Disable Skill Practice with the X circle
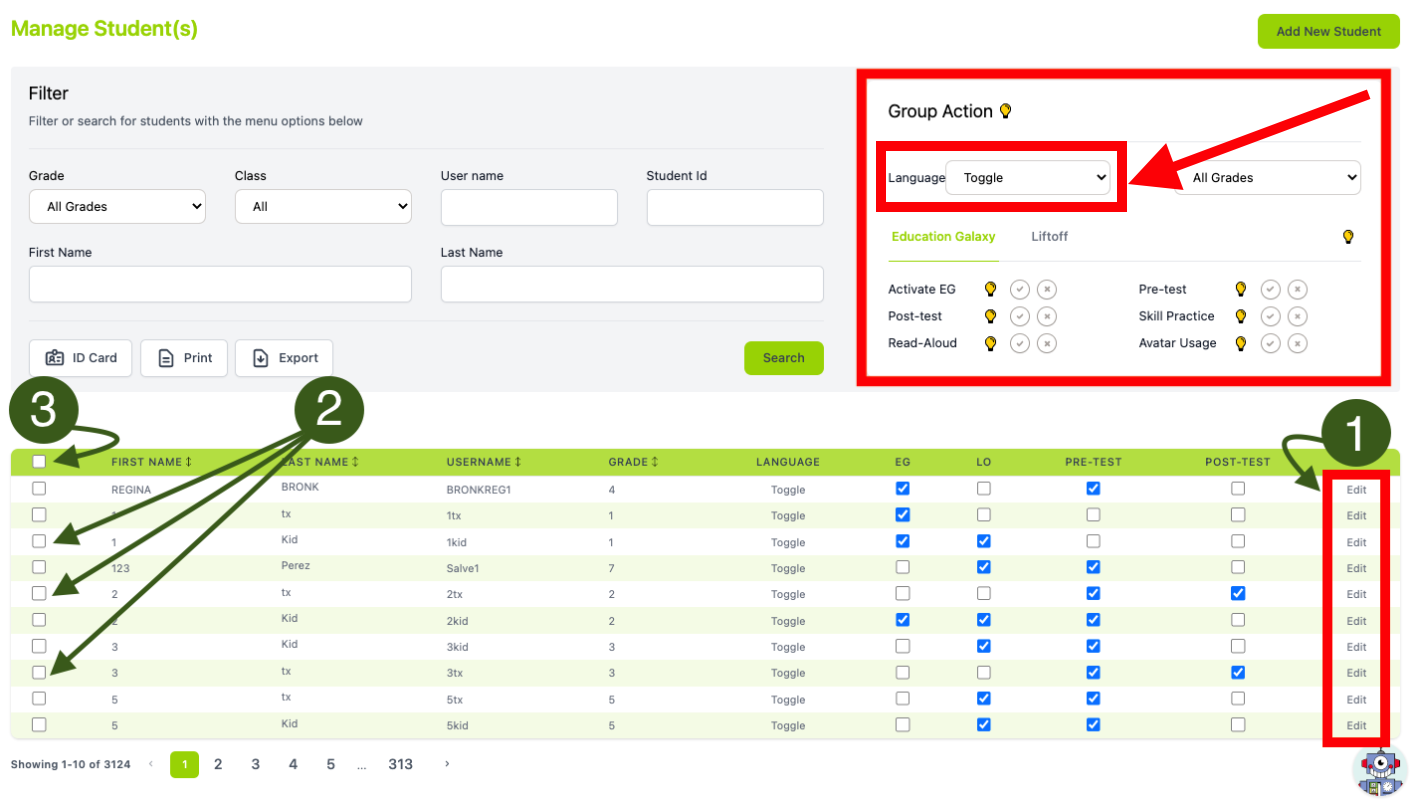 1297,316
